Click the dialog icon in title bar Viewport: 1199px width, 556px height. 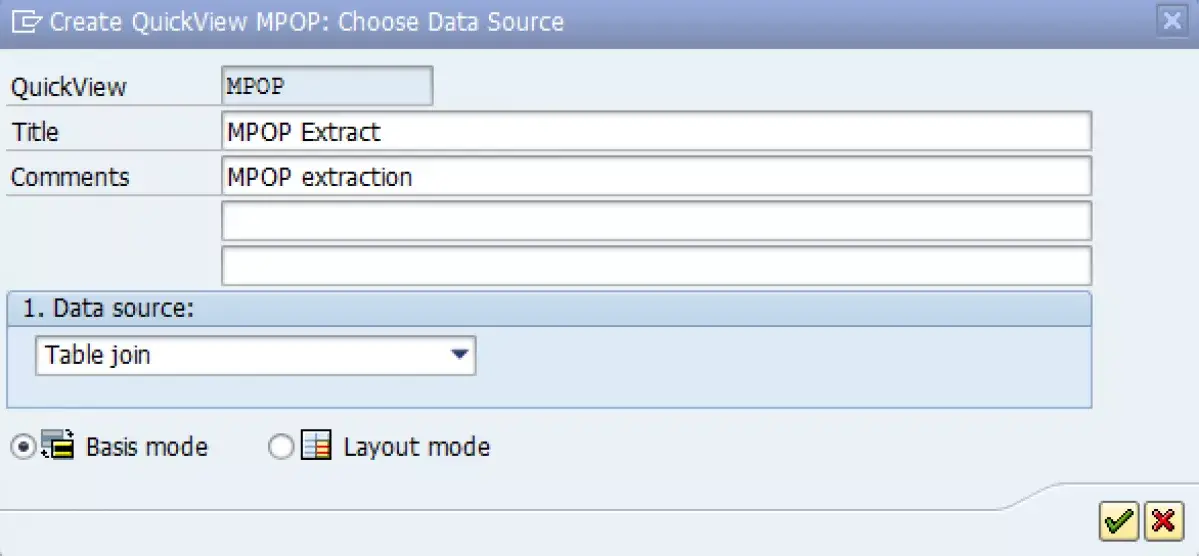(26, 21)
